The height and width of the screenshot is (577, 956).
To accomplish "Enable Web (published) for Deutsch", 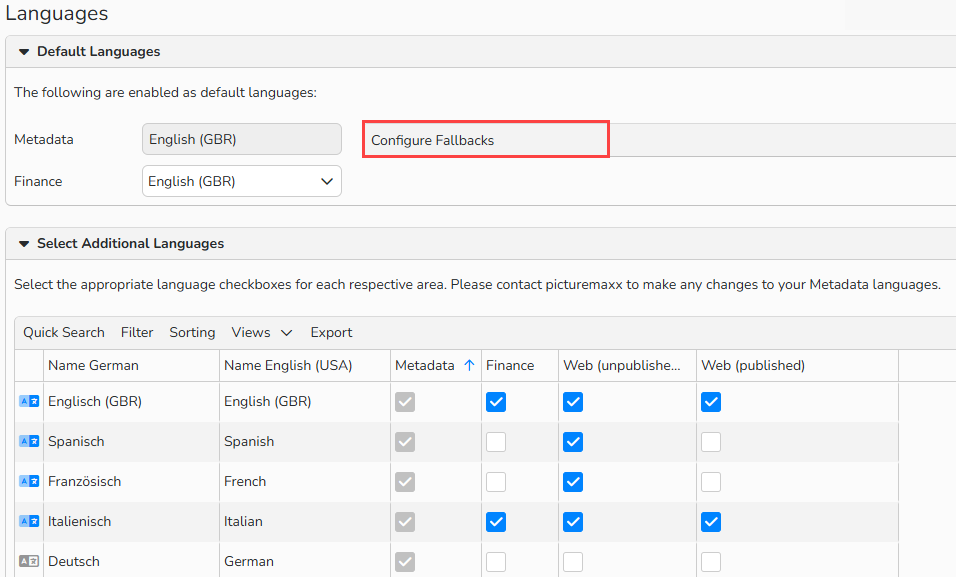I will click(x=711, y=562).
